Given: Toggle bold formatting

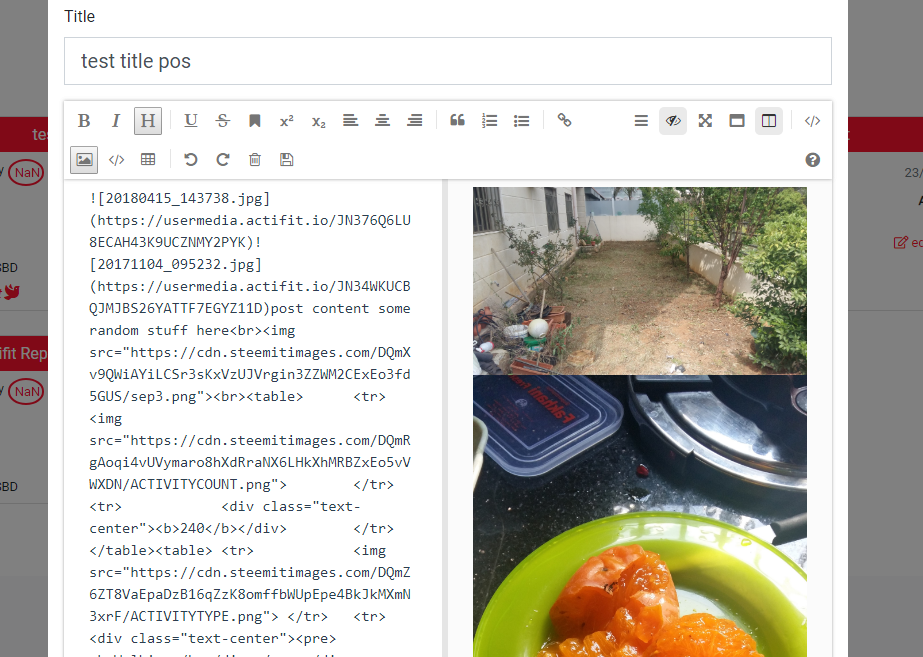Looking at the screenshot, I should point(84,121).
